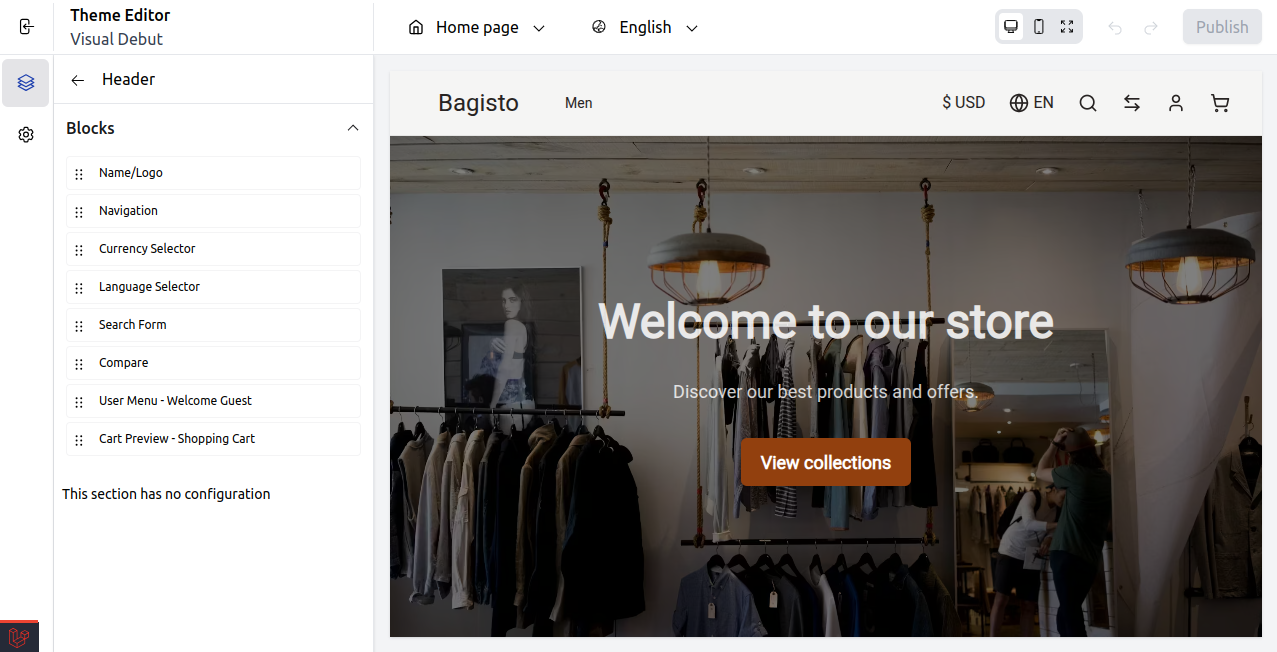The image size is (1277, 652).
Task: Click drag handle of Currency Selector block
Action: 79,250
